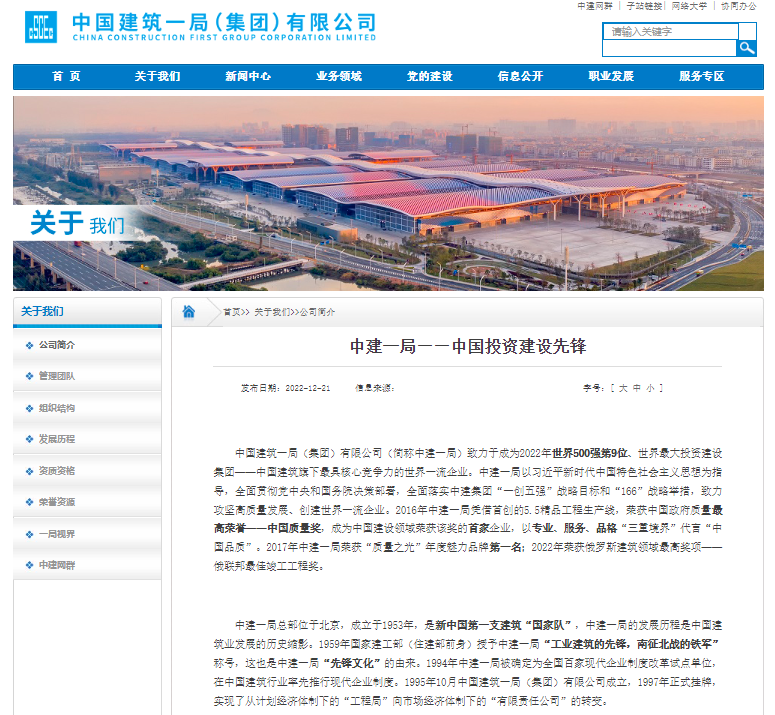Select 一局视界 in the sidebar

click(x=57, y=534)
